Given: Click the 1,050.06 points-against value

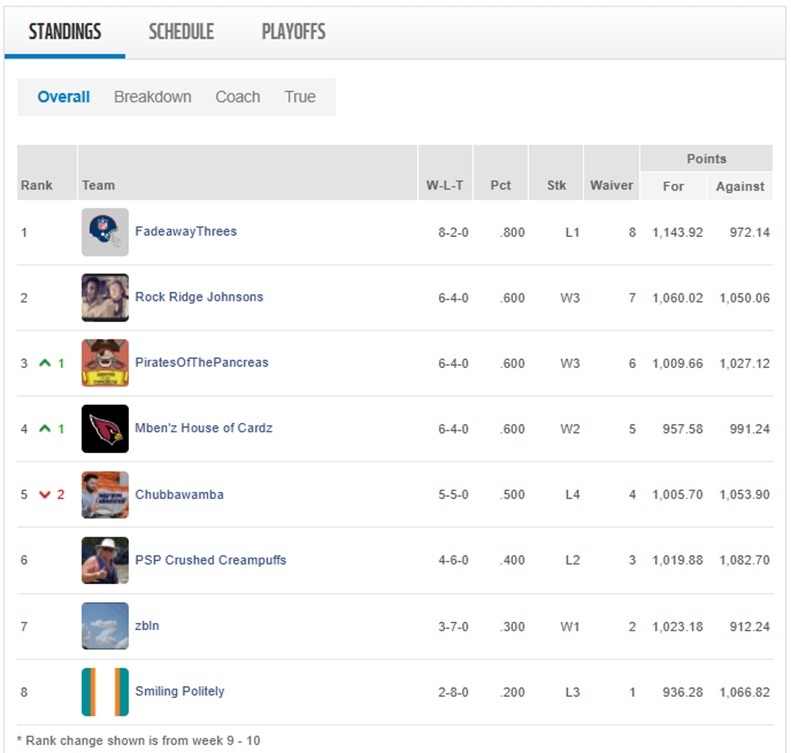Looking at the screenshot, I should pos(745,298).
